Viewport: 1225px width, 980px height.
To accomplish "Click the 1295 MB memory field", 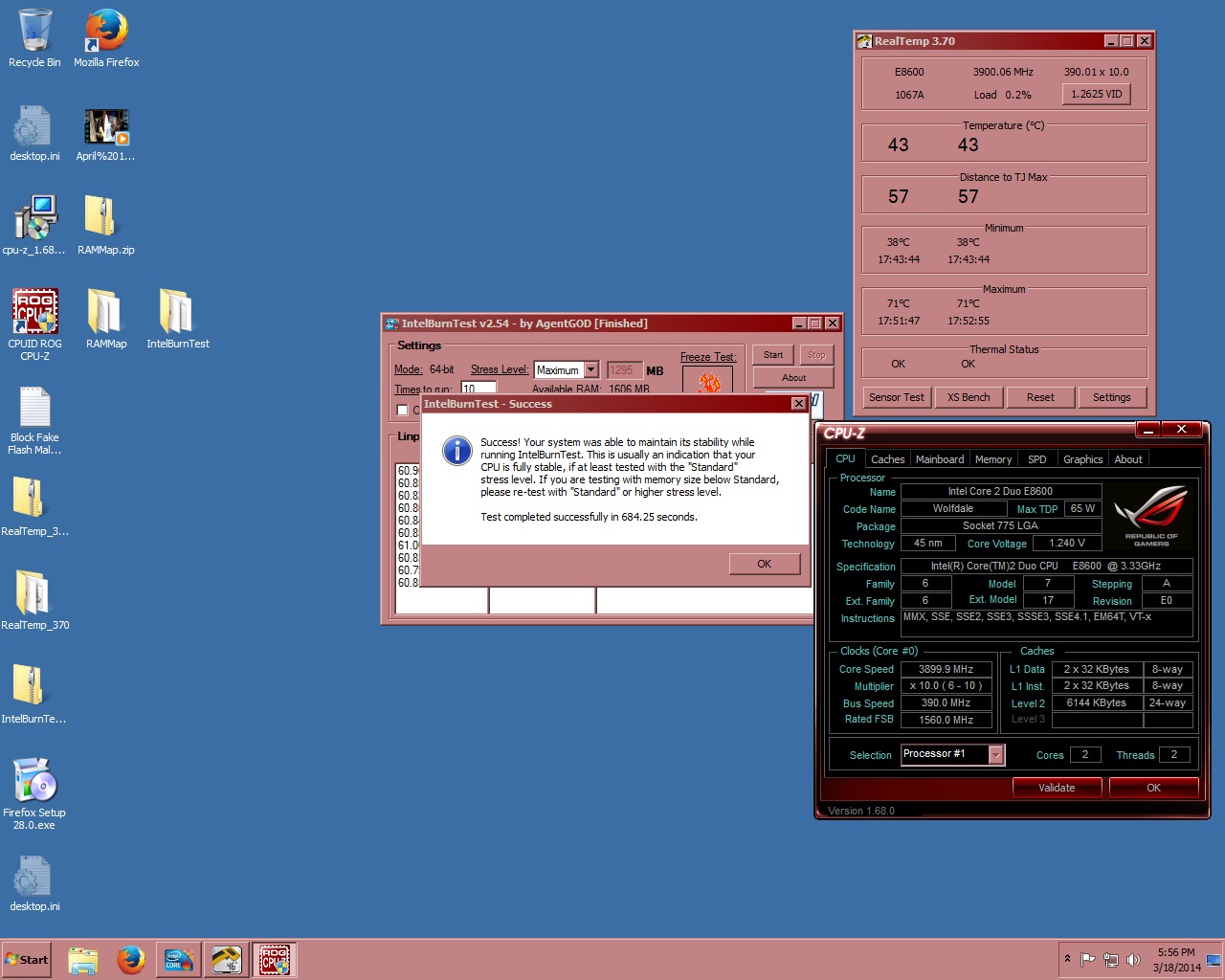I will coord(624,370).
